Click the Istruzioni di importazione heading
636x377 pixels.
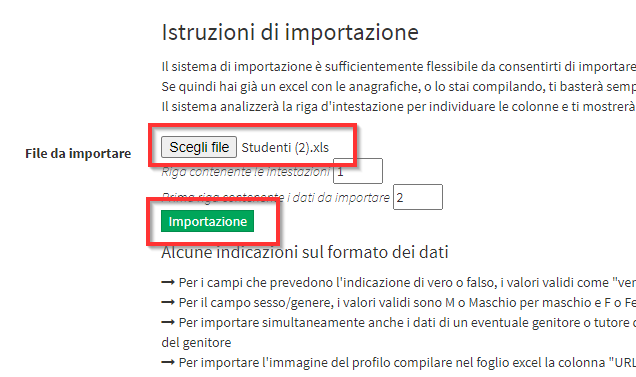coord(290,32)
